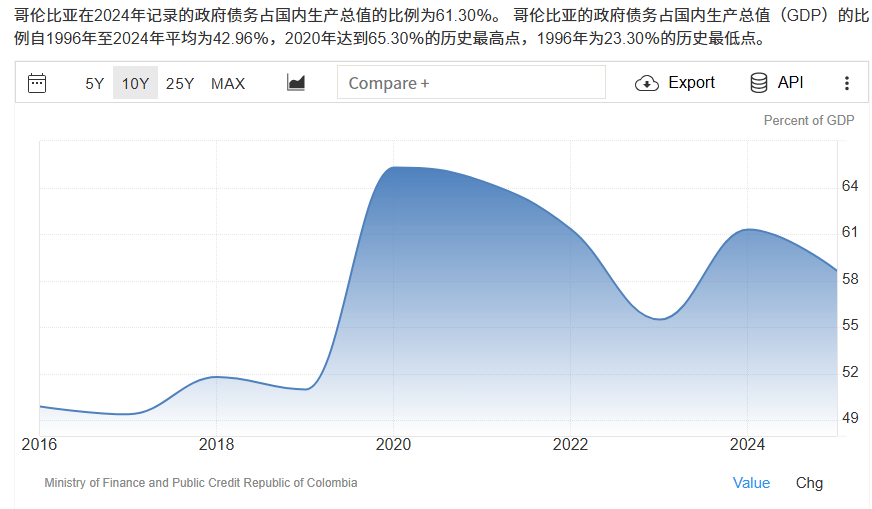Open the three-dot more options menu
The image size is (872, 509).
(x=847, y=83)
